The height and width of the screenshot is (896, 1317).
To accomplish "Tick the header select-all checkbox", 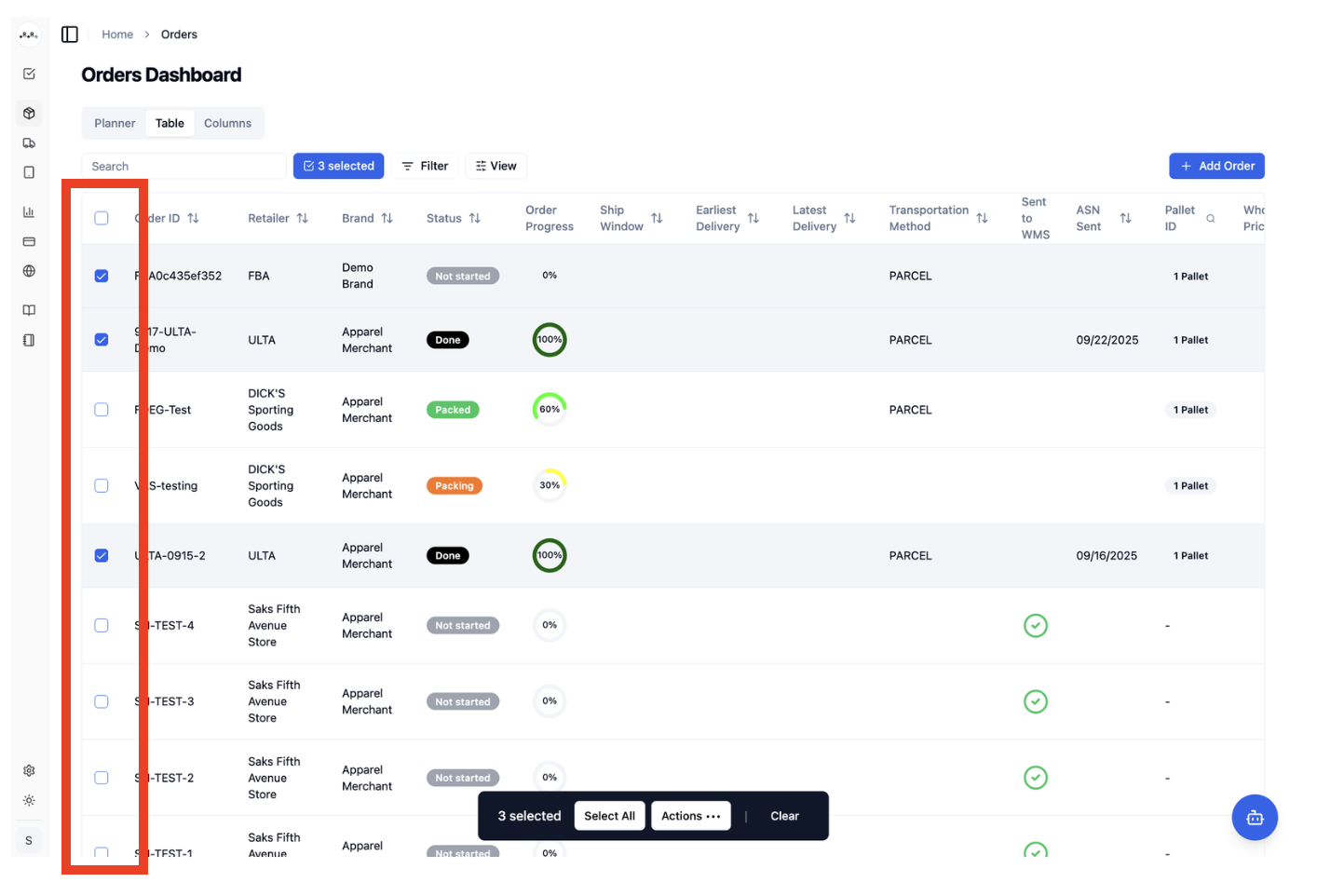I will 102,218.
